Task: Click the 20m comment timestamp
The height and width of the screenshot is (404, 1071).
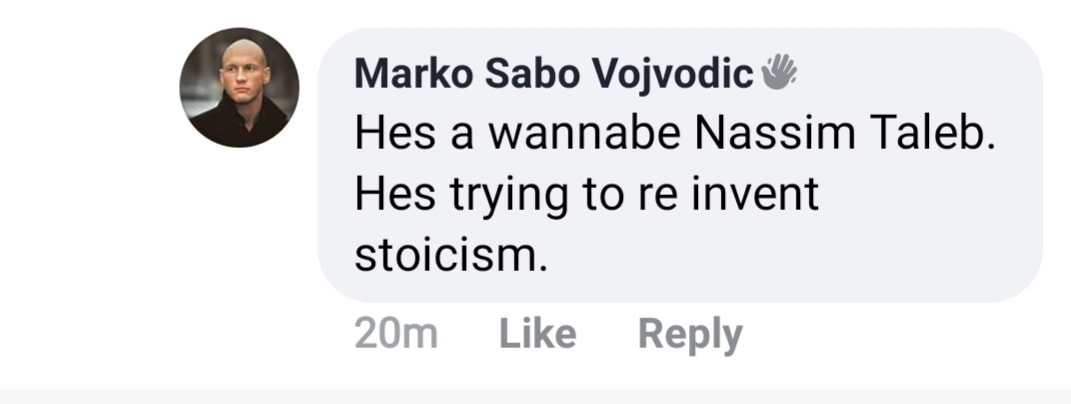Action: (x=396, y=334)
